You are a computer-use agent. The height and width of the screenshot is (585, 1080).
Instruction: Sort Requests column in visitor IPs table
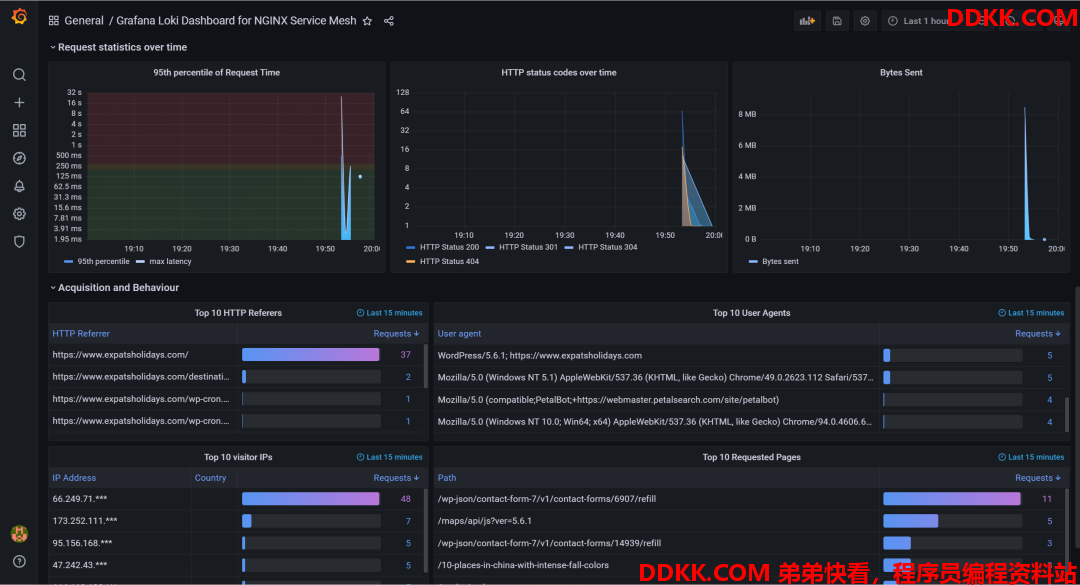[x=396, y=478]
